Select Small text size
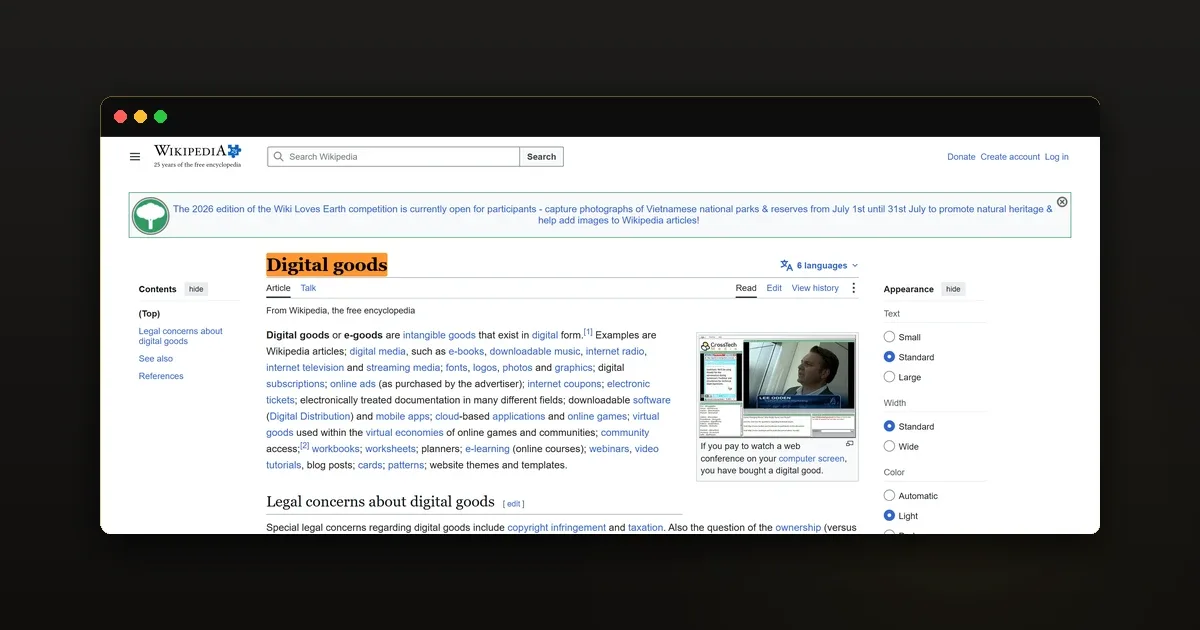The image size is (1200, 630). click(x=889, y=337)
